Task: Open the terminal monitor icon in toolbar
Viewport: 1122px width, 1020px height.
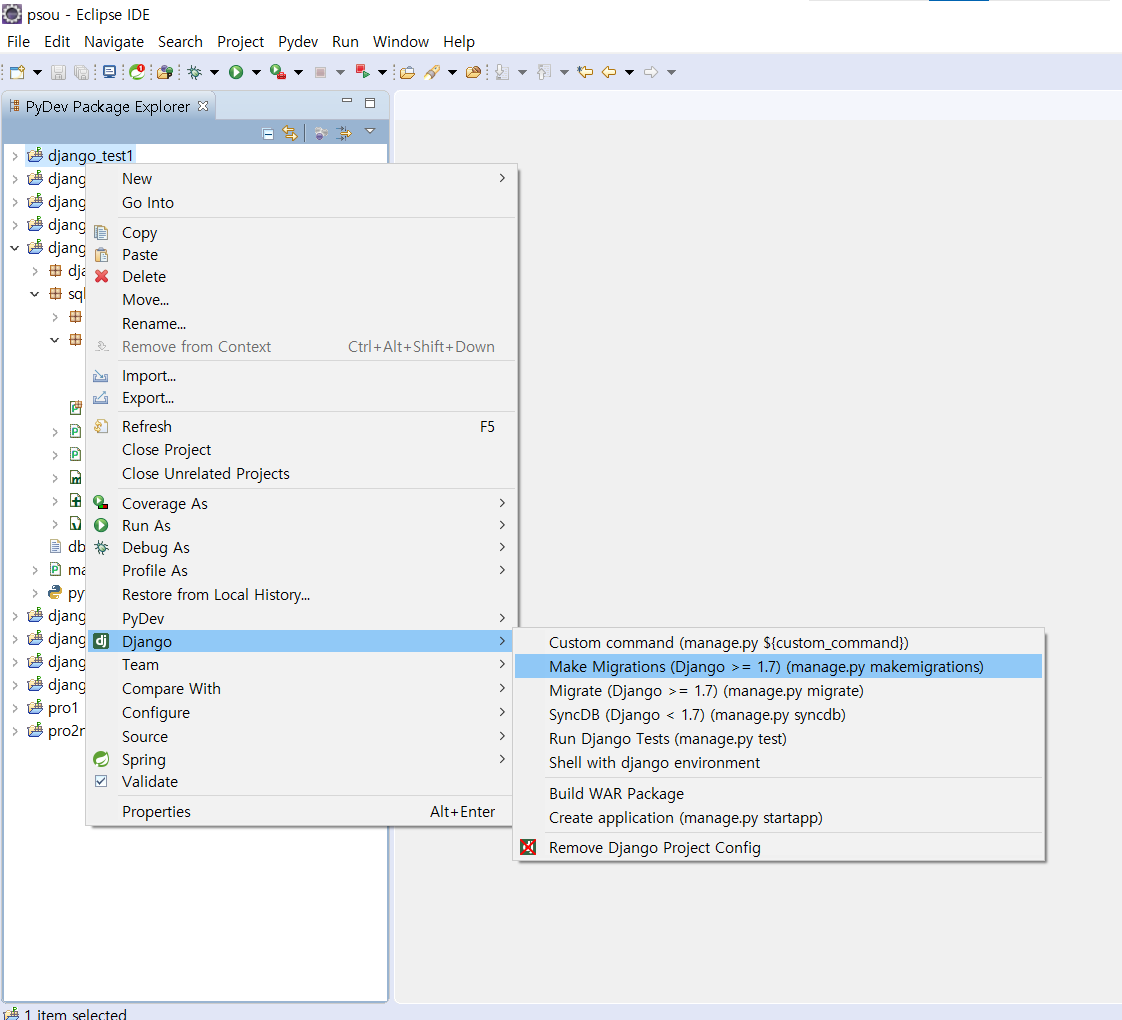Action: (109, 72)
